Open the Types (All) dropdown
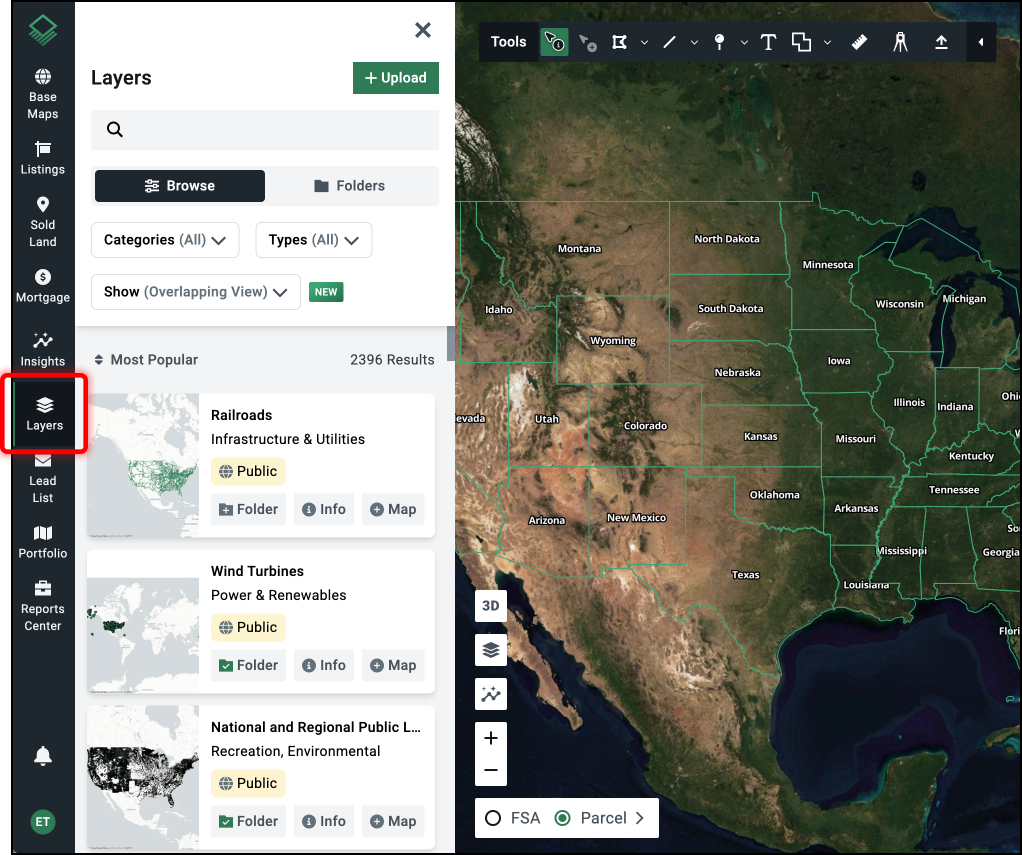 (314, 240)
